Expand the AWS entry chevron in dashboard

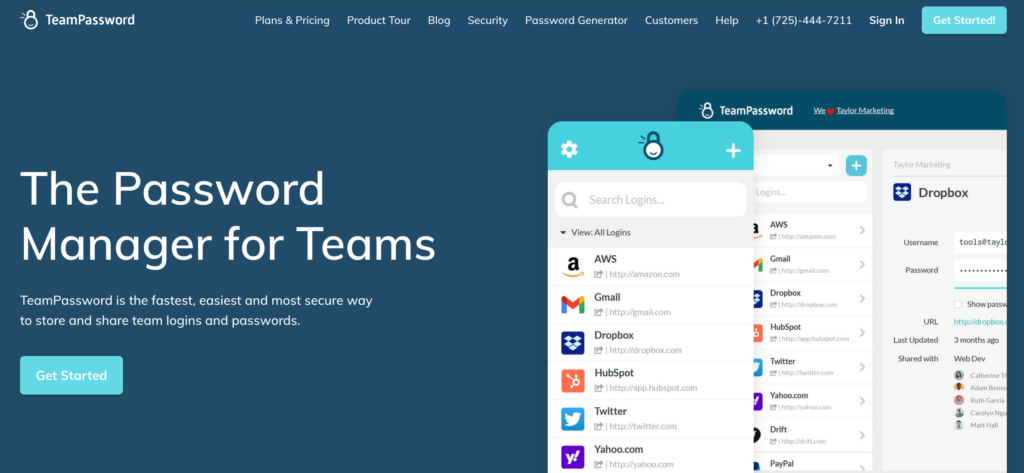point(862,231)
